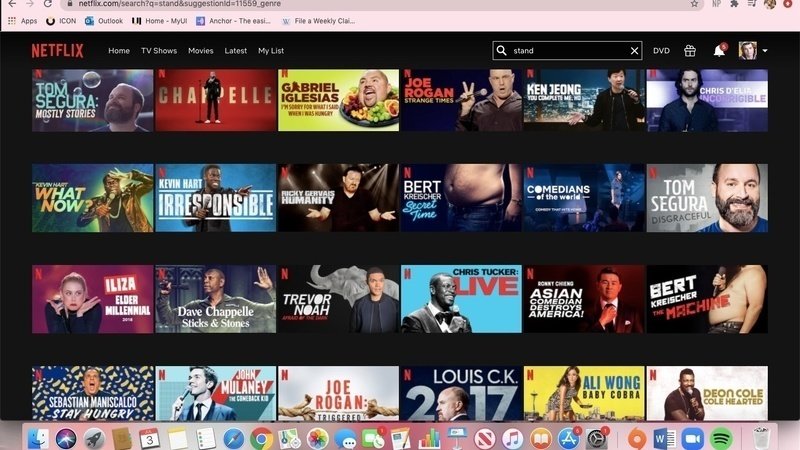Open the Chappelle special thumbnail
Screen dimensions: 800x450
pyautogui.click(x=215, y=101)
